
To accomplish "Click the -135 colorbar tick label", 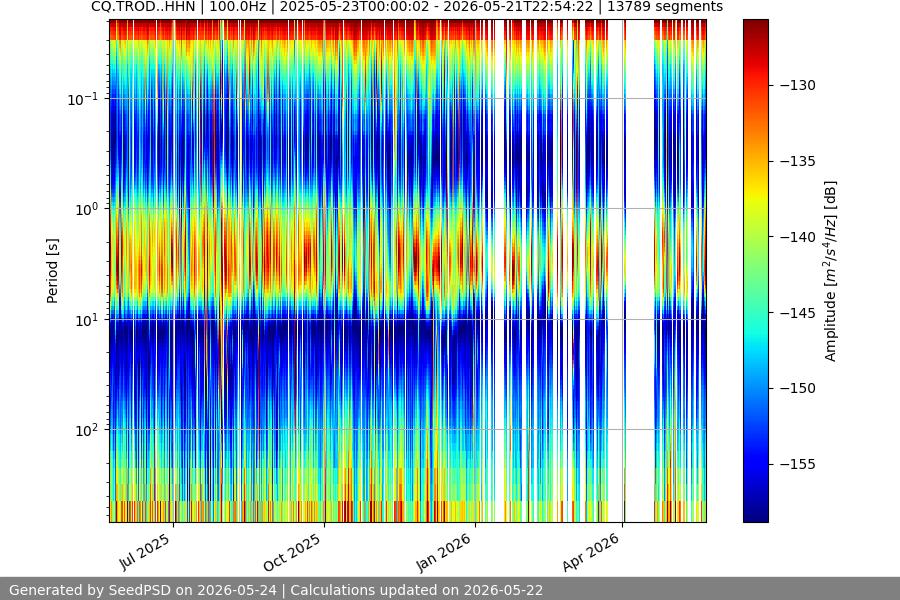I will 798,161.
